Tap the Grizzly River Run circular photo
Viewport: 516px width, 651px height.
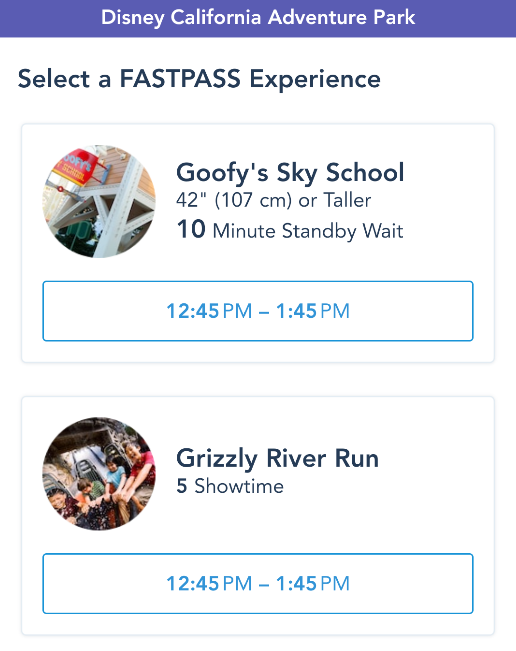point(99,474)
